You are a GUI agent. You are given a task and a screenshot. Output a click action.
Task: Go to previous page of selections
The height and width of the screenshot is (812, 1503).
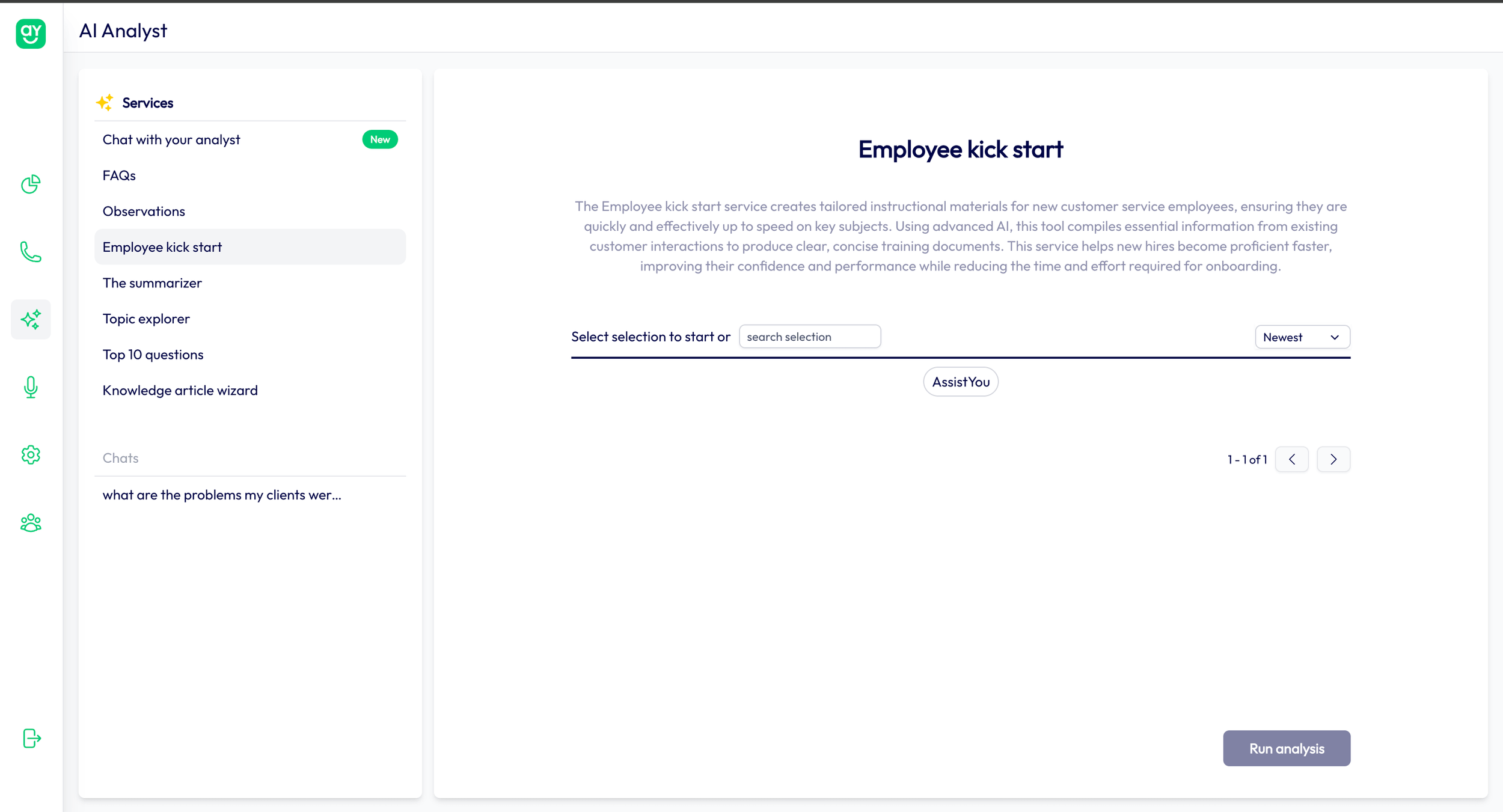pos(1291,459)
